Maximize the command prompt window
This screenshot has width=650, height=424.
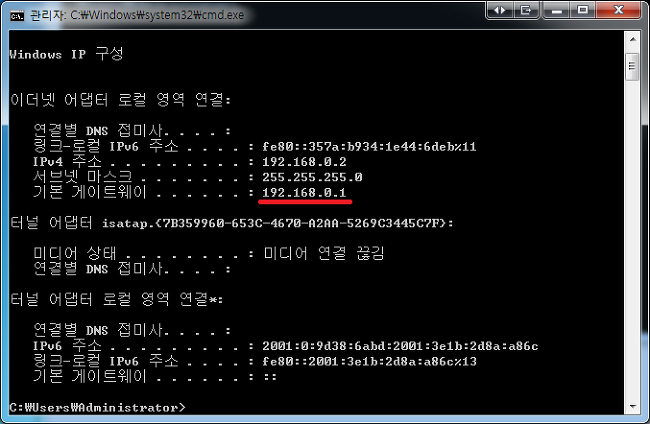tap(583, 10)
